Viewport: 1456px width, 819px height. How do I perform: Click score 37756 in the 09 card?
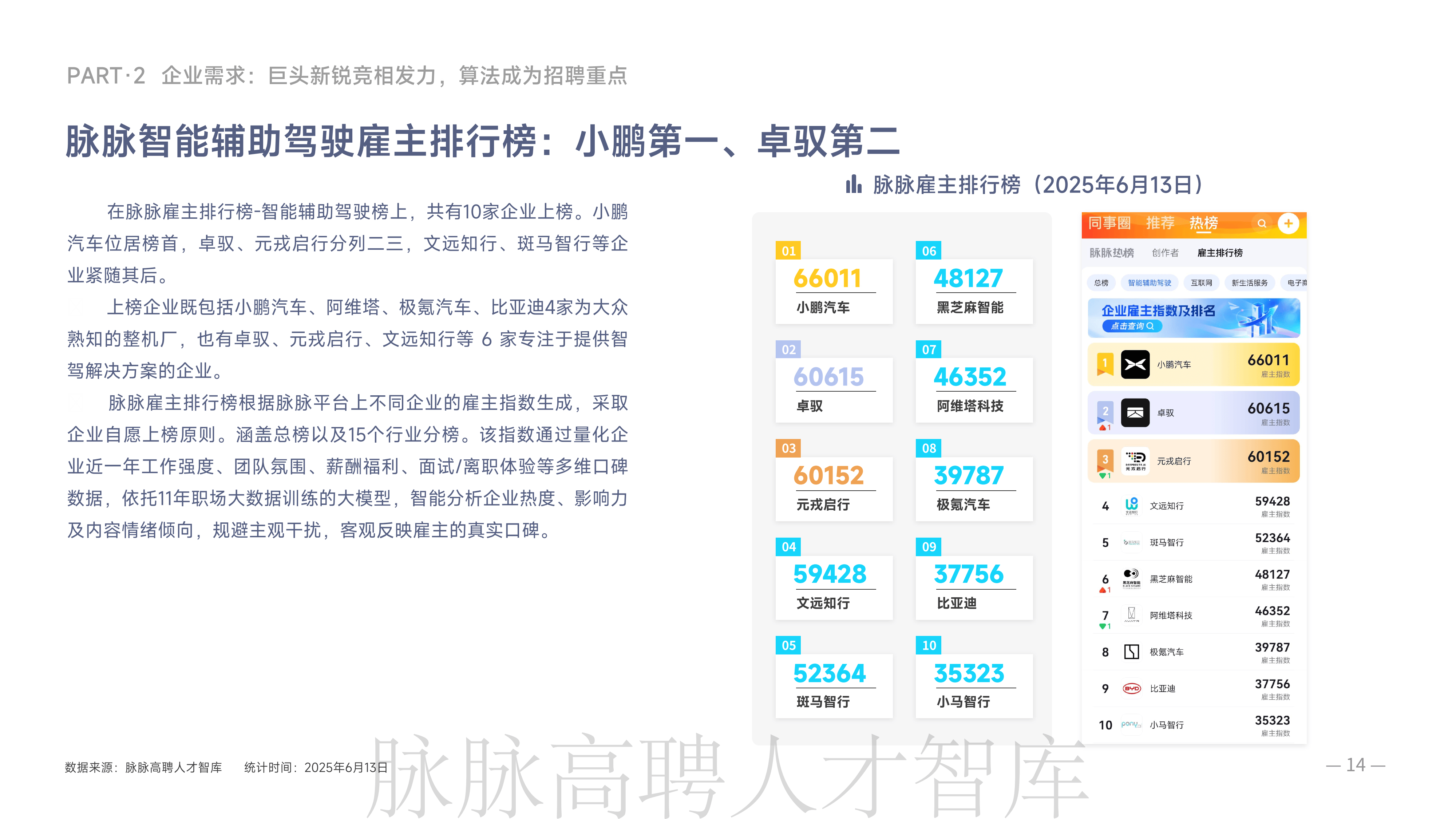[968, 574]
